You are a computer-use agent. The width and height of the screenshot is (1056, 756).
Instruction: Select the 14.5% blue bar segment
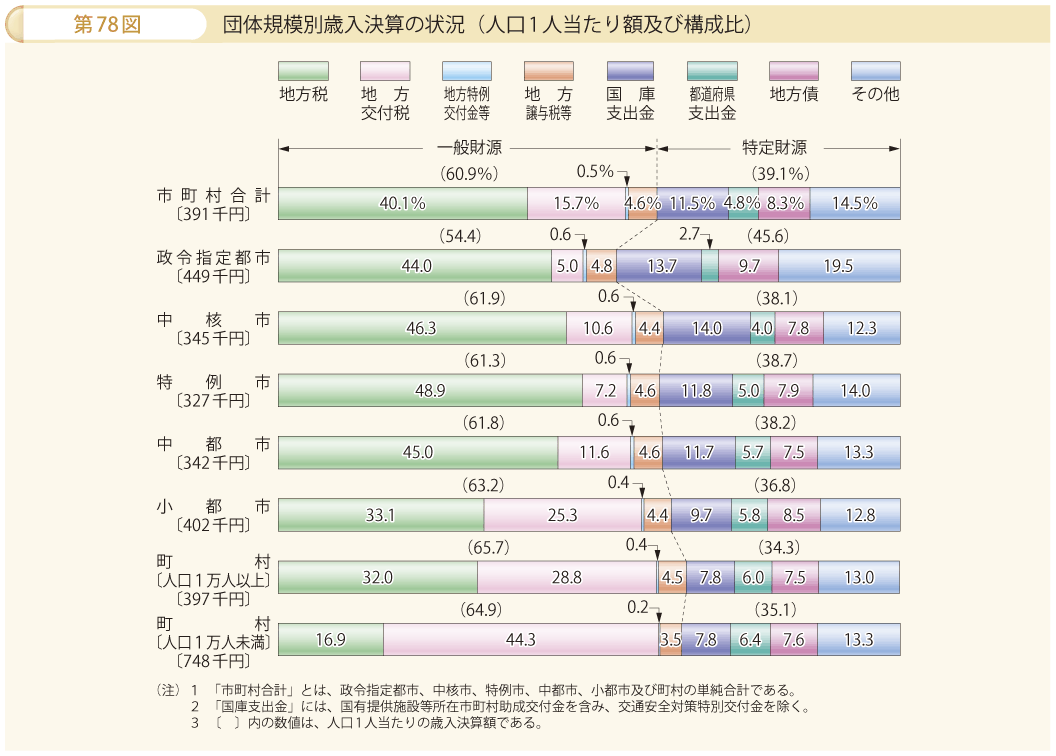(855, 203)
